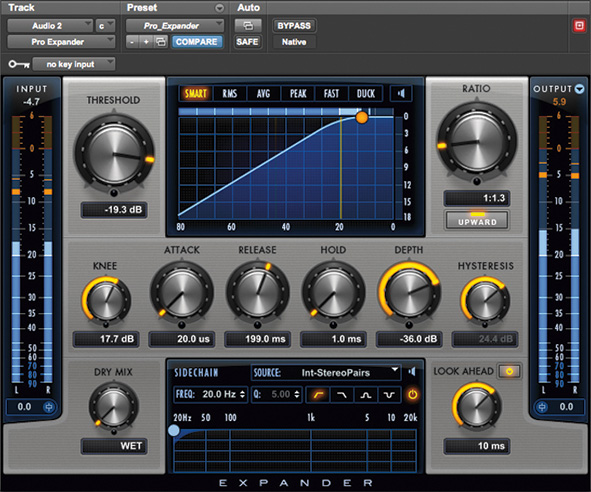
Task: Select the SMART detection mode
Action: pyautogui.click(x=196, y=93)
